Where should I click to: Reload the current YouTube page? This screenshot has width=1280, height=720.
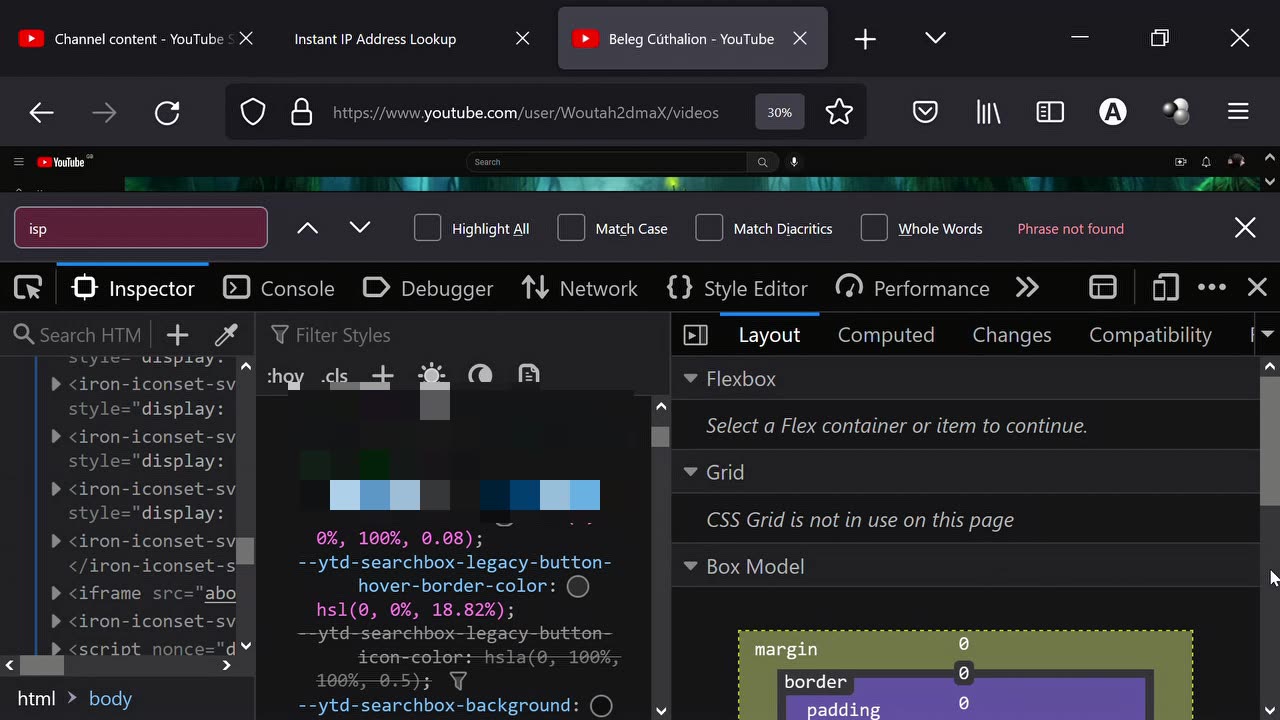(167, 112)
